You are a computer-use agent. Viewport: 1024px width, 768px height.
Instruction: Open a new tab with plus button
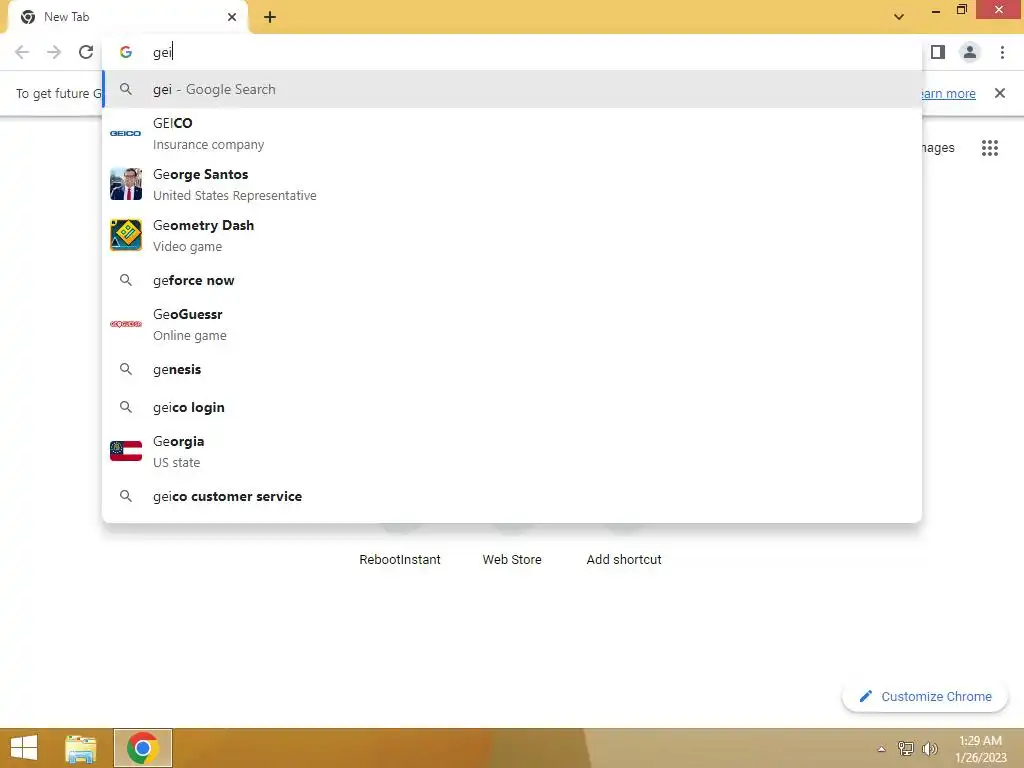pos(270,17)
